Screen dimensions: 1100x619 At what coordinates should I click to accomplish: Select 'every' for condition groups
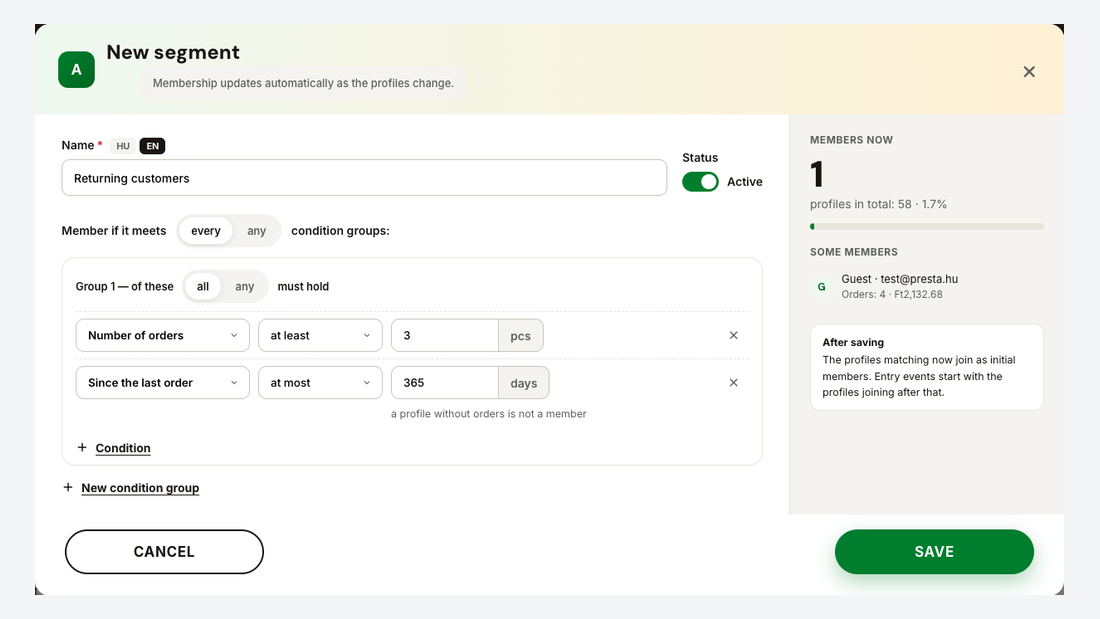pyautogui.click(x=206, y=231)
